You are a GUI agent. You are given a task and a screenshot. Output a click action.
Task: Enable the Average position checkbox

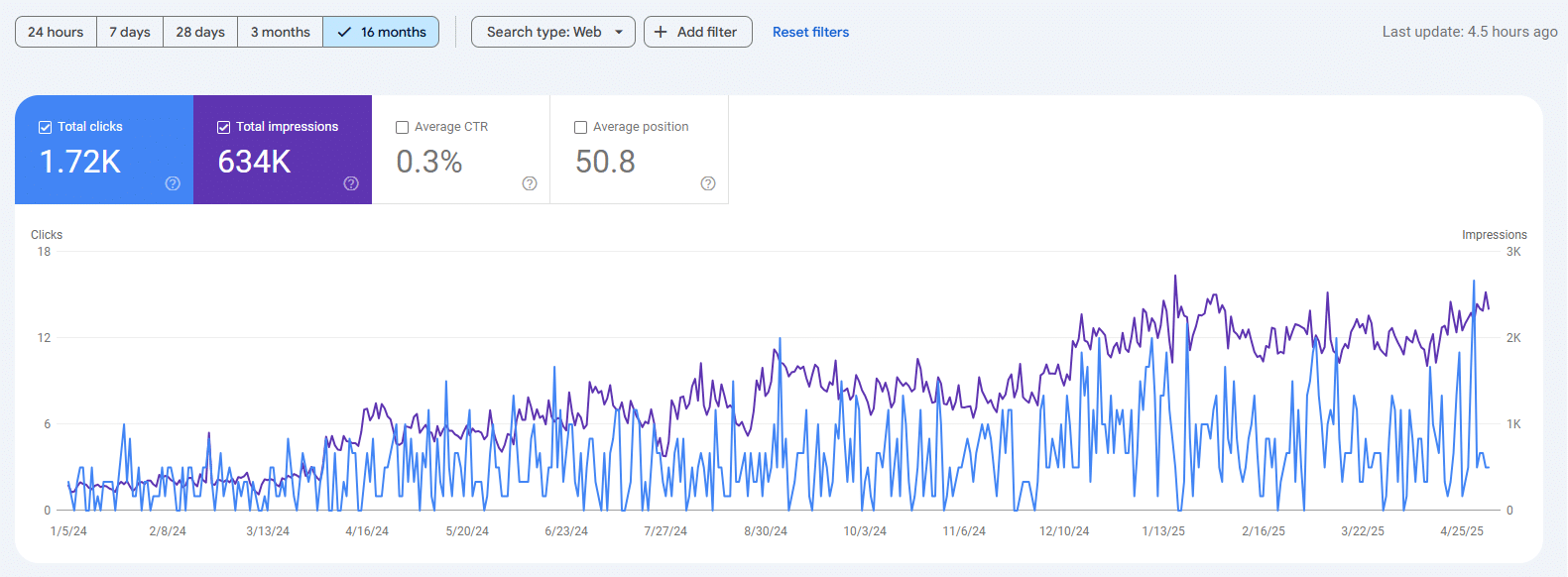pyautogui.click(x=580, y=127)
